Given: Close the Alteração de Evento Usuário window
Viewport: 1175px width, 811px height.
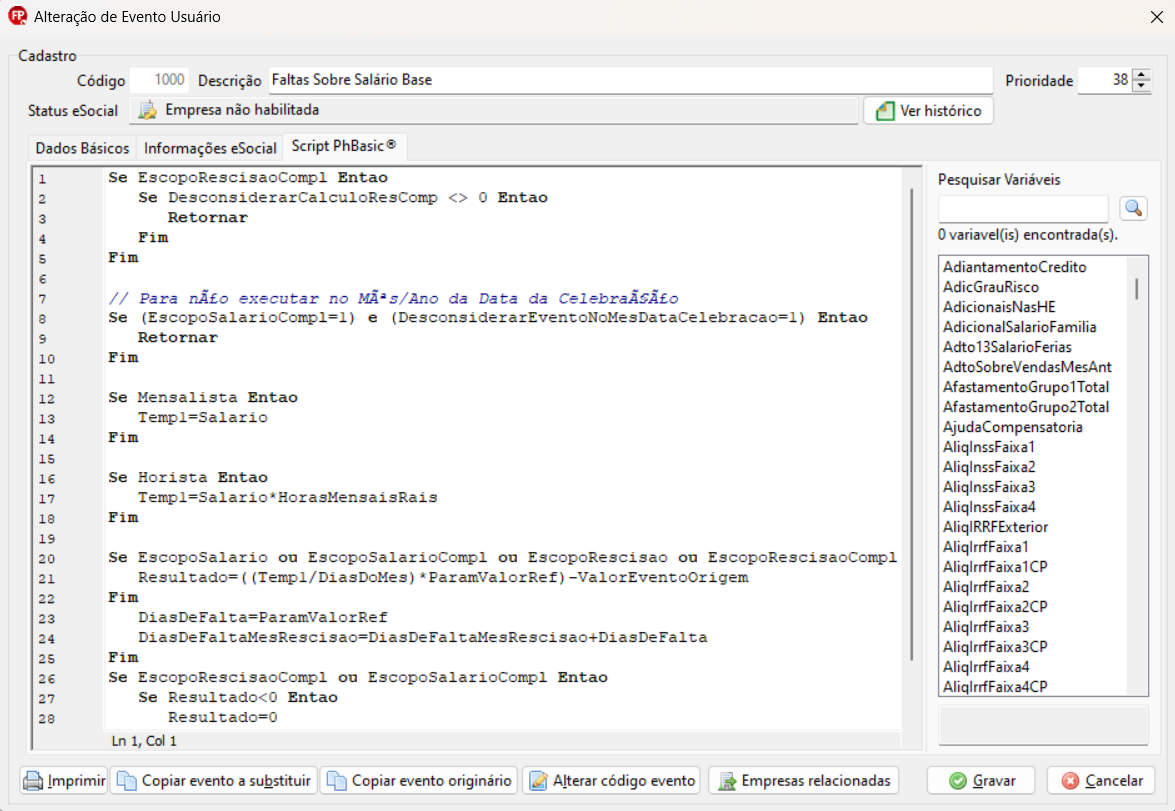Looking at the screenshot, I should pos(1156,16).
